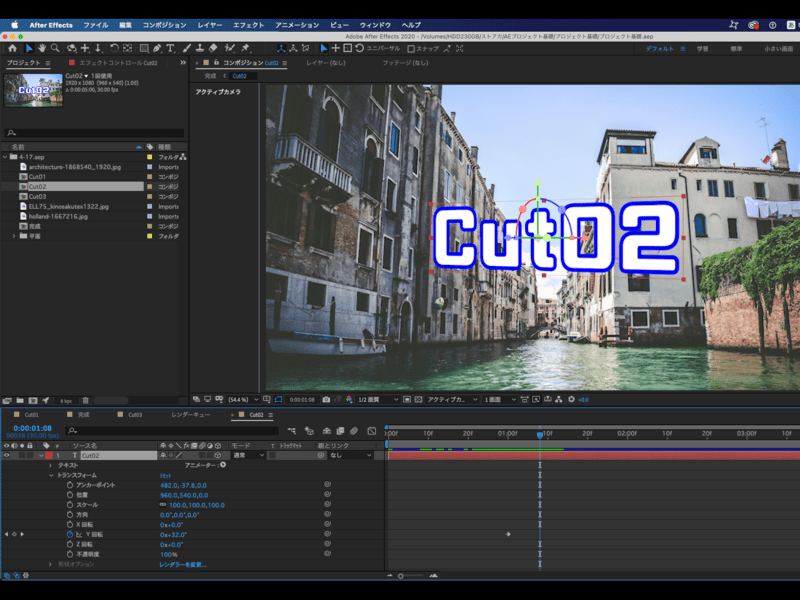Select the Horizontal Type tool

[x=171, y=48]
